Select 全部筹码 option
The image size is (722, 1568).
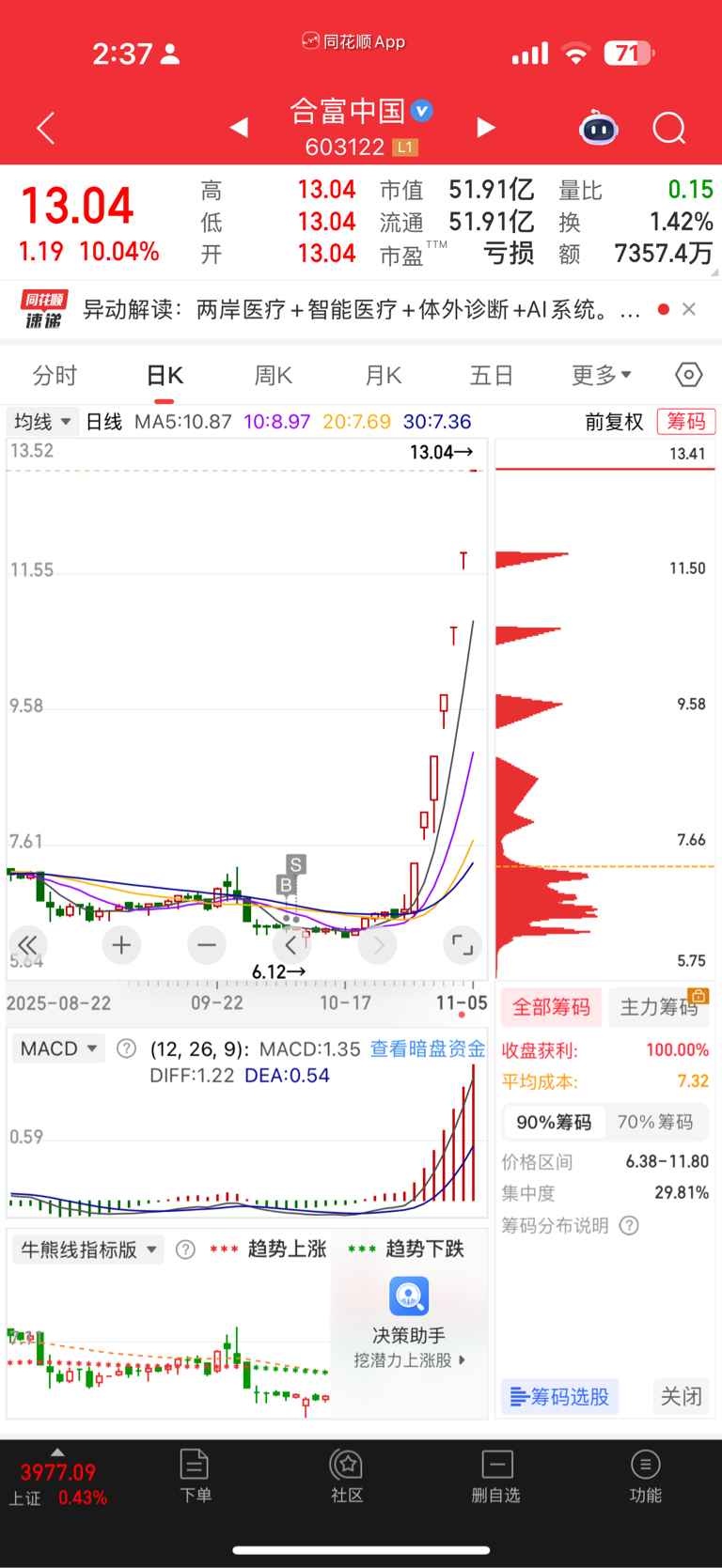(x=551, y=1007)
